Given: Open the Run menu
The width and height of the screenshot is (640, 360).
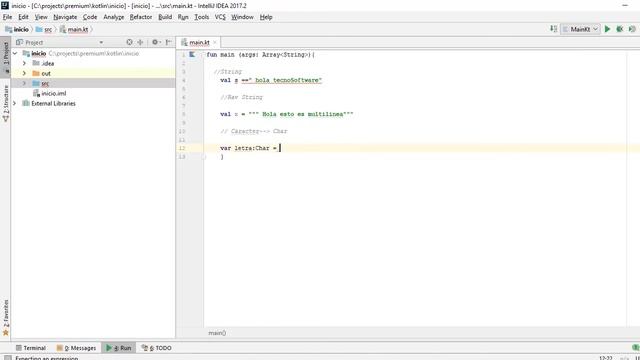Looking at the screenshot, I should [183, 17].
